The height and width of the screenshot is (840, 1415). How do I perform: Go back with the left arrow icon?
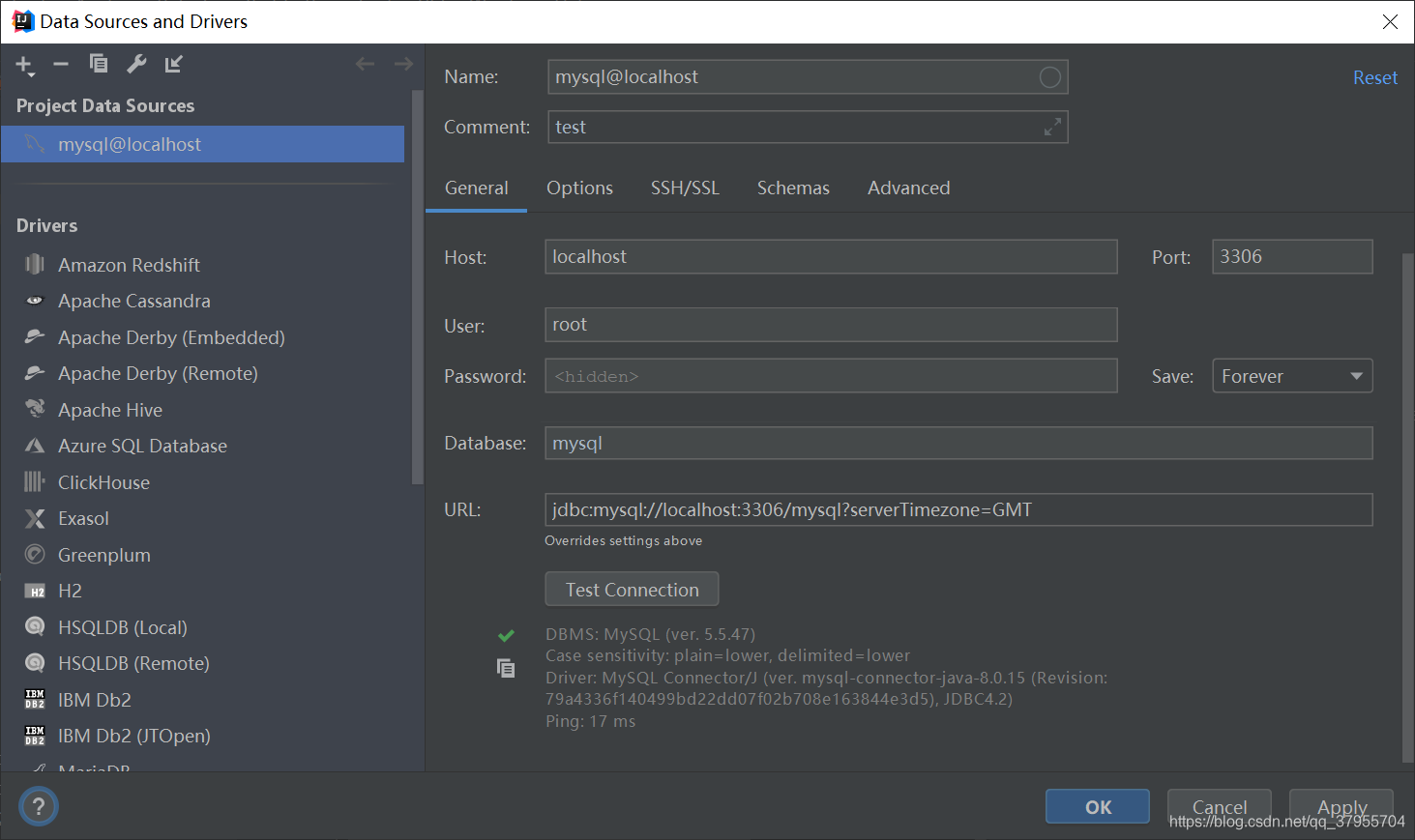point(365,64)
